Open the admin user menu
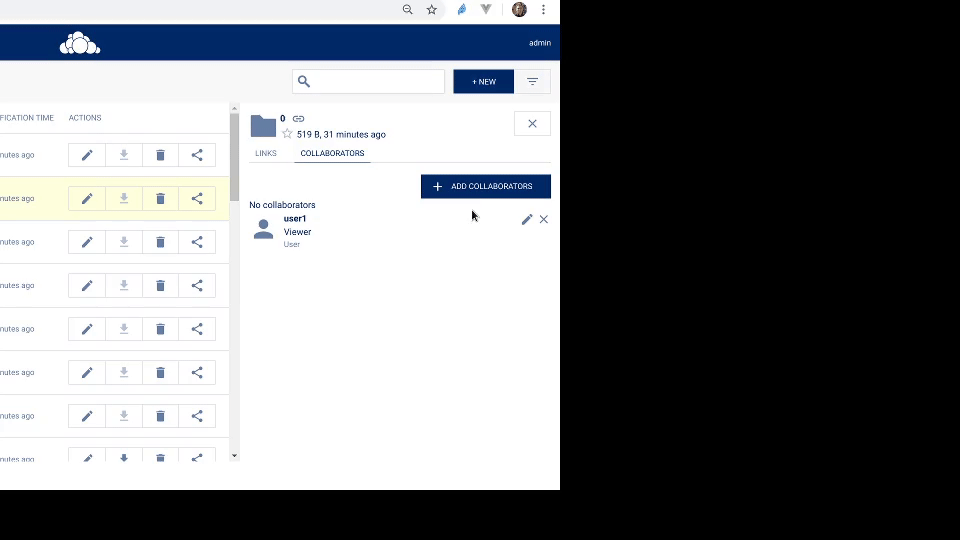Image resolution: width=960 pixels, height=540 pixels. coord(539,43)
